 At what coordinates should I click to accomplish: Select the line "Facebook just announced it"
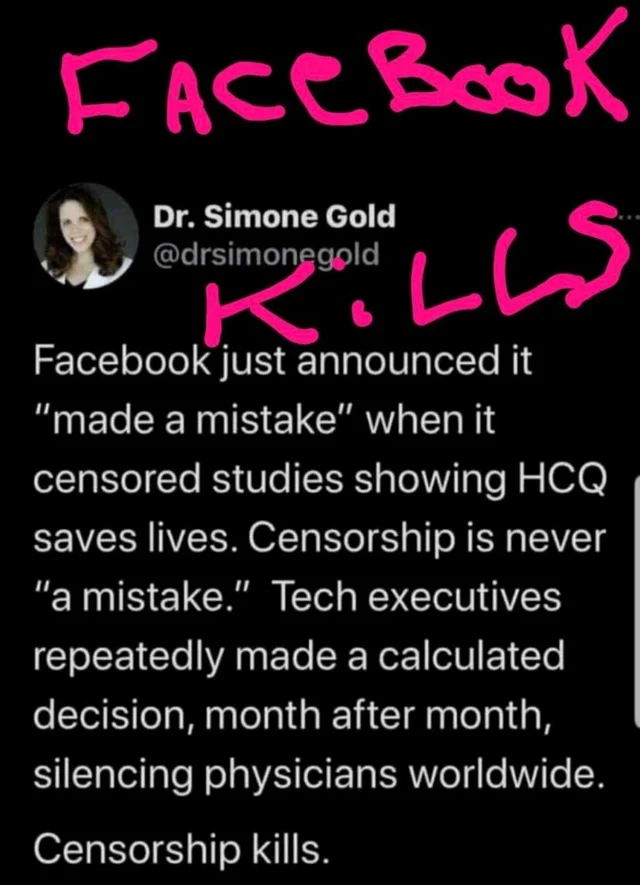(282, 363)
